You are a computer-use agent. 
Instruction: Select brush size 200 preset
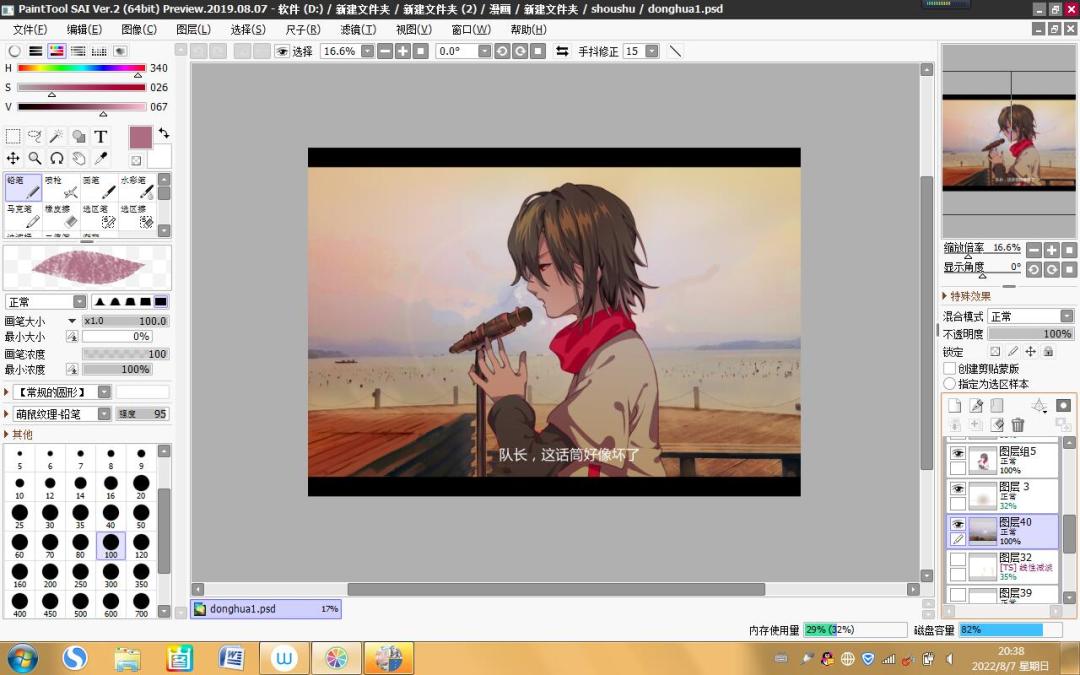[50, 575]
